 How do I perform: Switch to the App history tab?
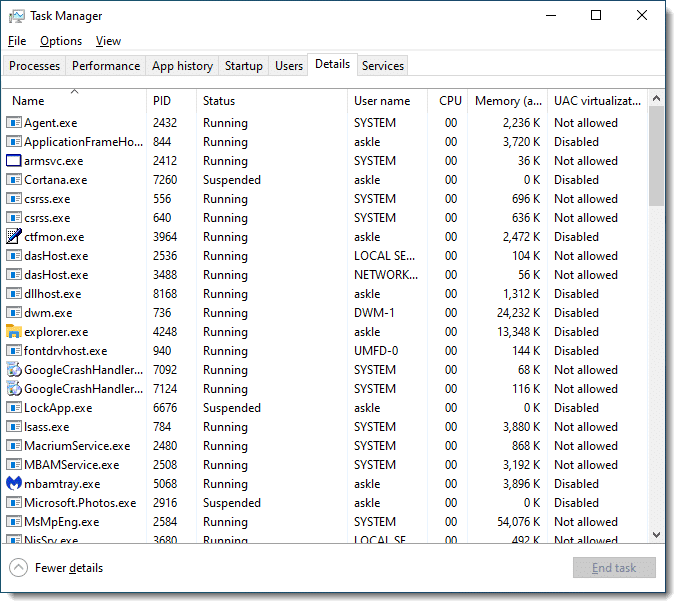point(182,66)
